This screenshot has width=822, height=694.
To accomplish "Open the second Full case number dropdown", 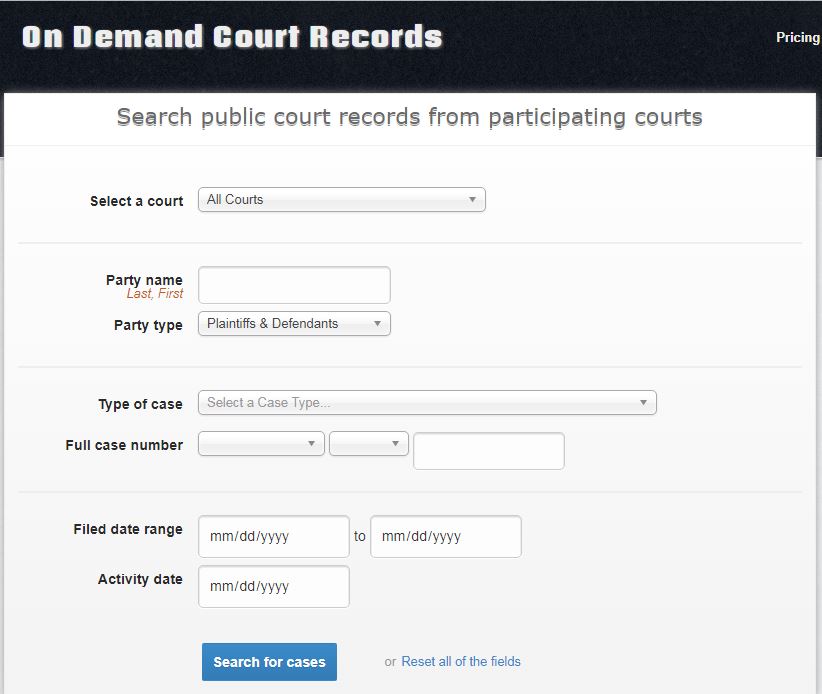I will (x=369, y=443).
